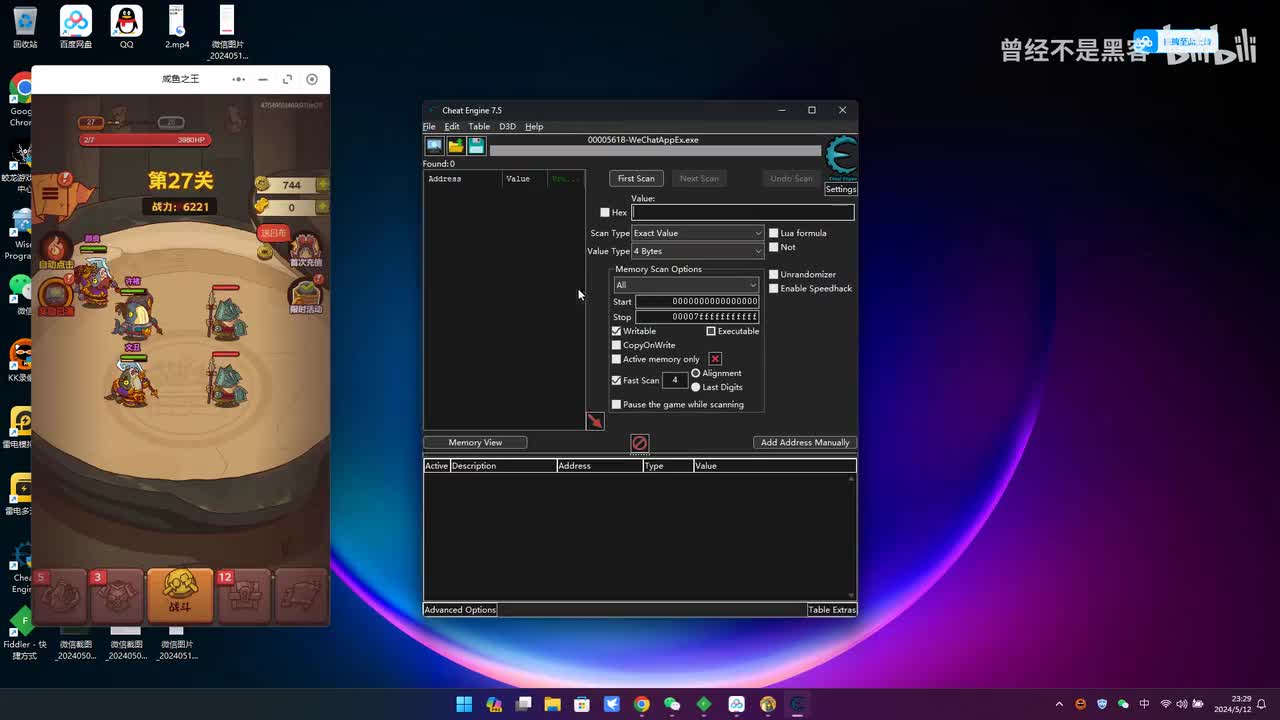
Task: Open the memory region 'All' dropdown
Action: 686,285
